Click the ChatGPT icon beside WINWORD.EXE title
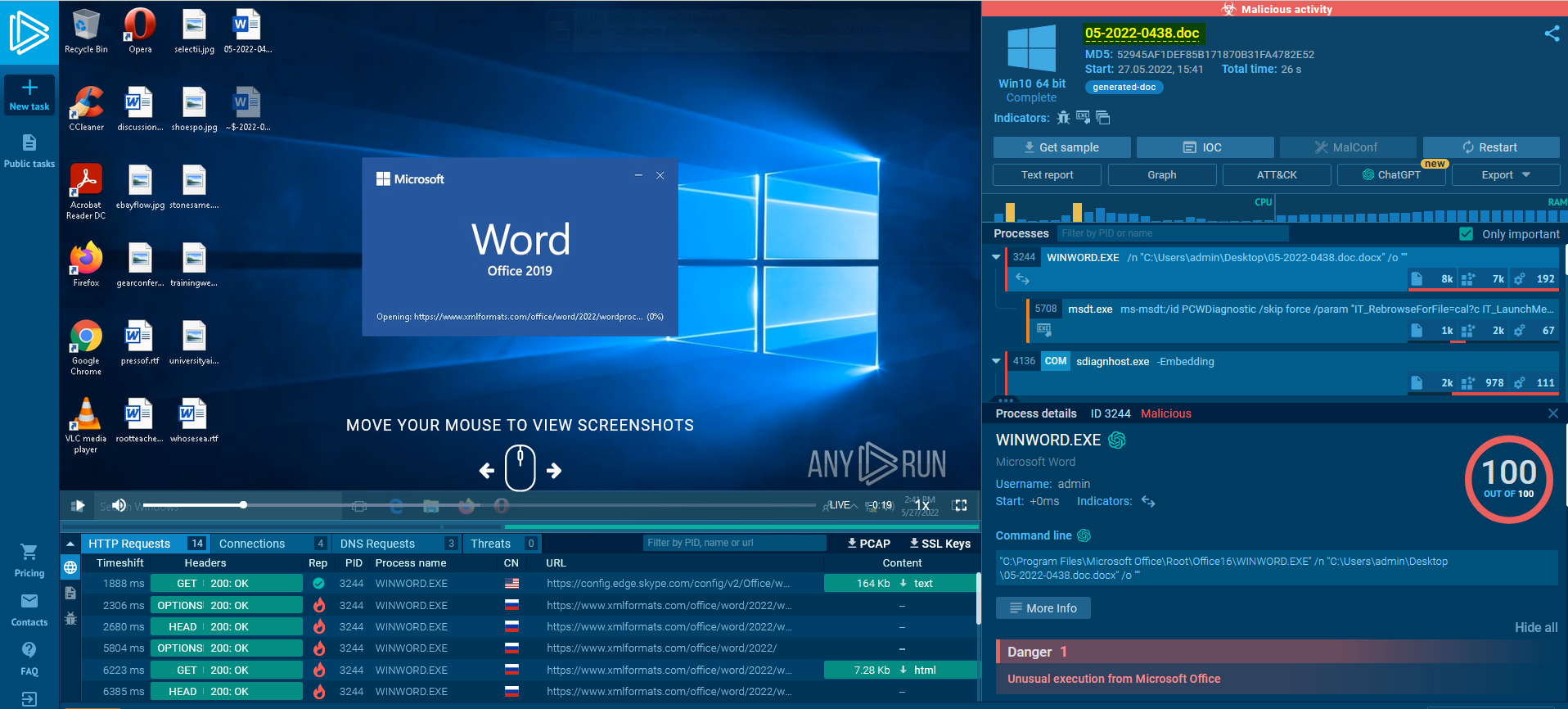Image resolution: width=1568 pixels, height=709 pixels. click(1116, 440)
